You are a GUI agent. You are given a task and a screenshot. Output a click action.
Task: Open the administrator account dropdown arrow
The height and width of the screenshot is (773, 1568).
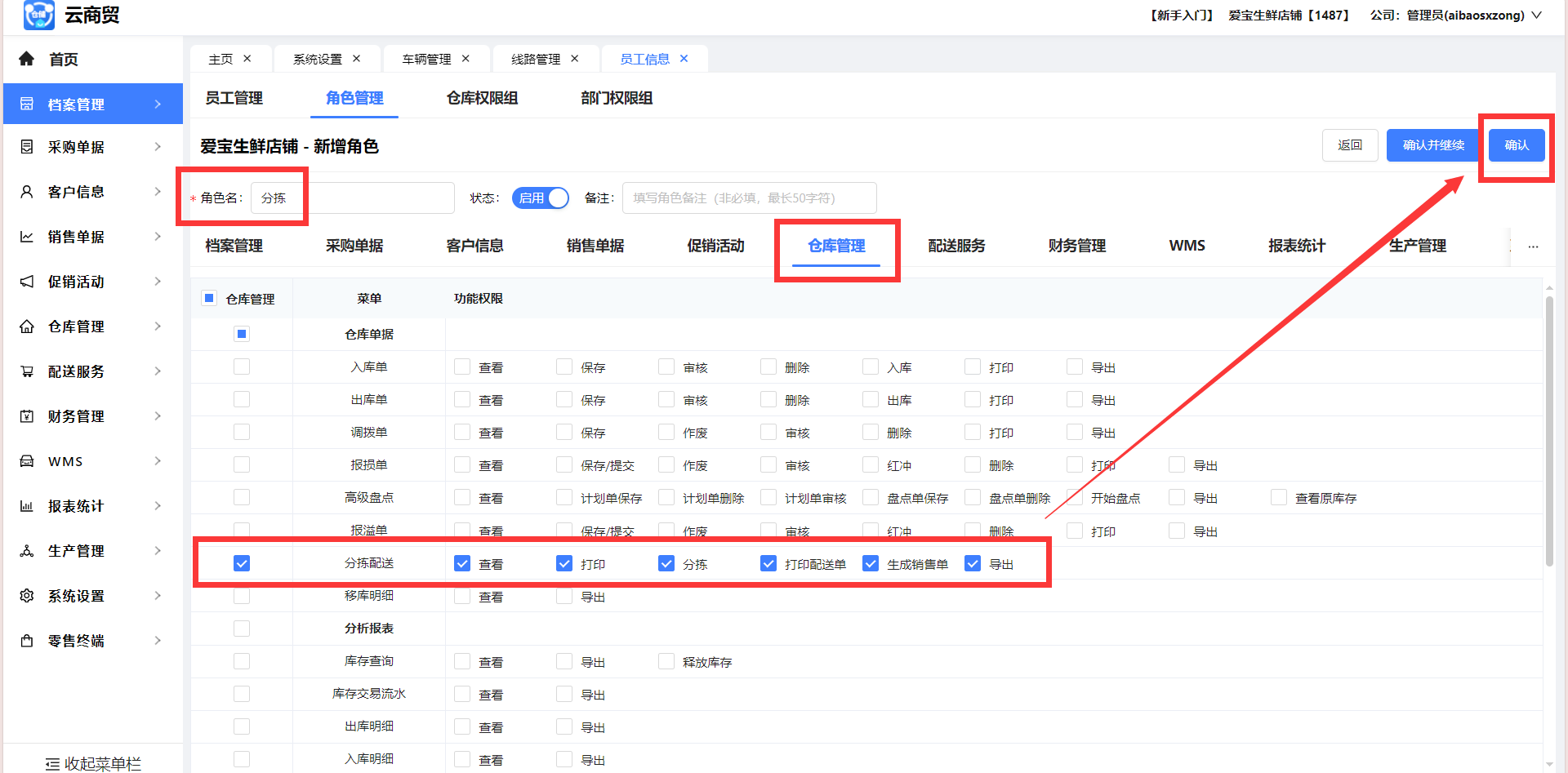coord(1537,16)
